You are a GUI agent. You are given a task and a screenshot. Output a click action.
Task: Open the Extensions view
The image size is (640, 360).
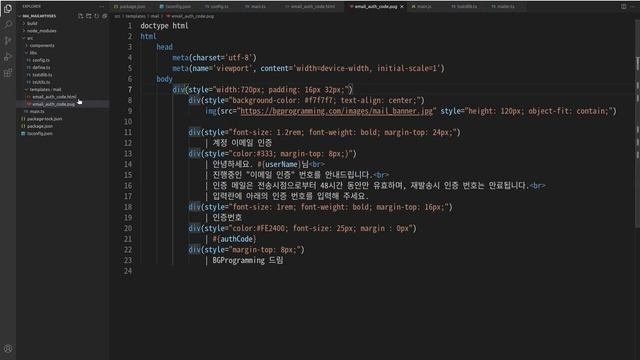[8, 73]
